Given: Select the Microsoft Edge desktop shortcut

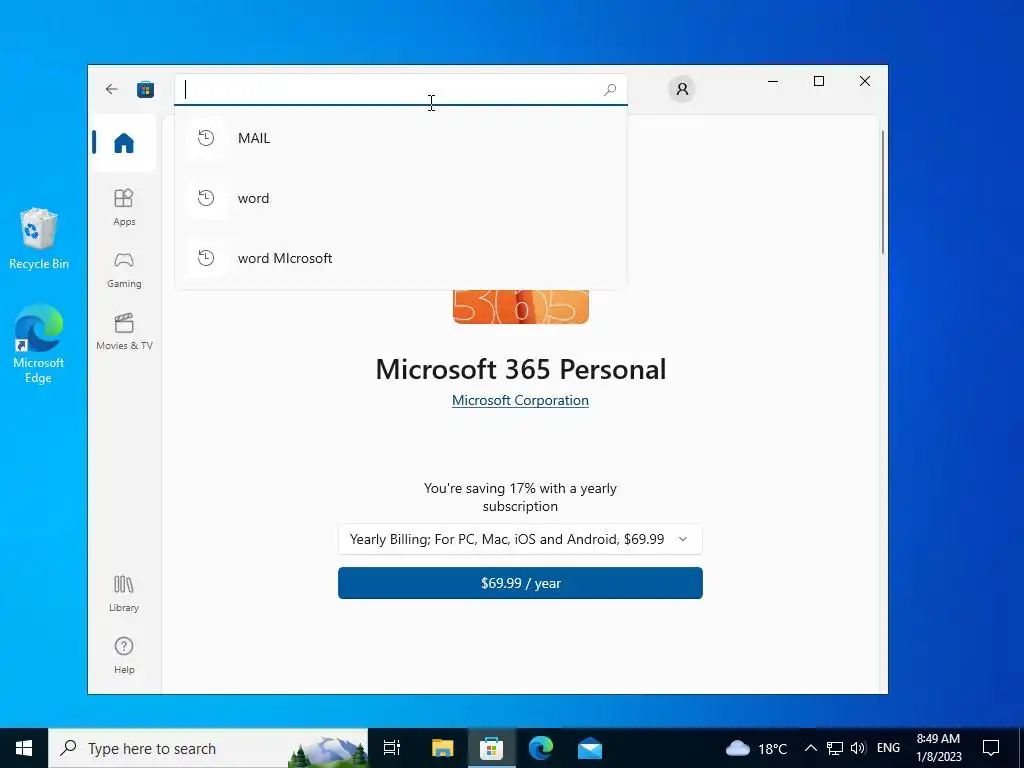Looking at the screenshot, I should pos(39,344).
